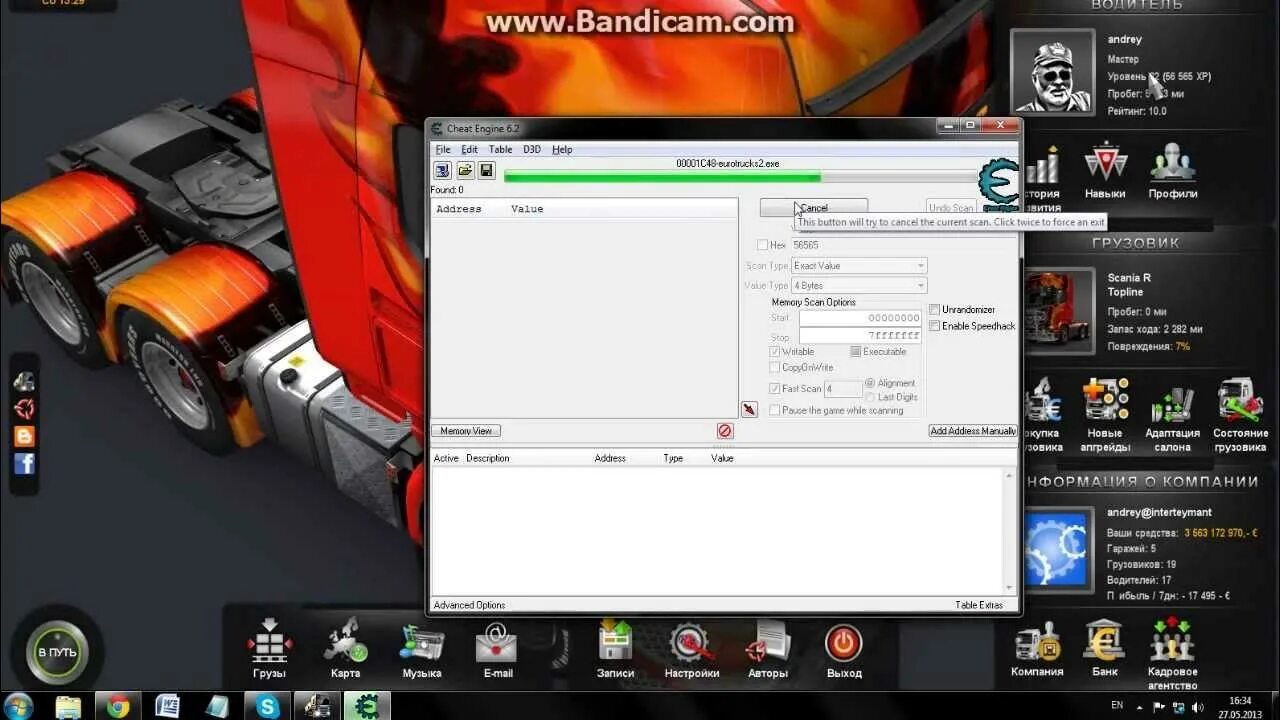Open the Table menu
Screen dimensions: 1280x720
coord(500,149)
